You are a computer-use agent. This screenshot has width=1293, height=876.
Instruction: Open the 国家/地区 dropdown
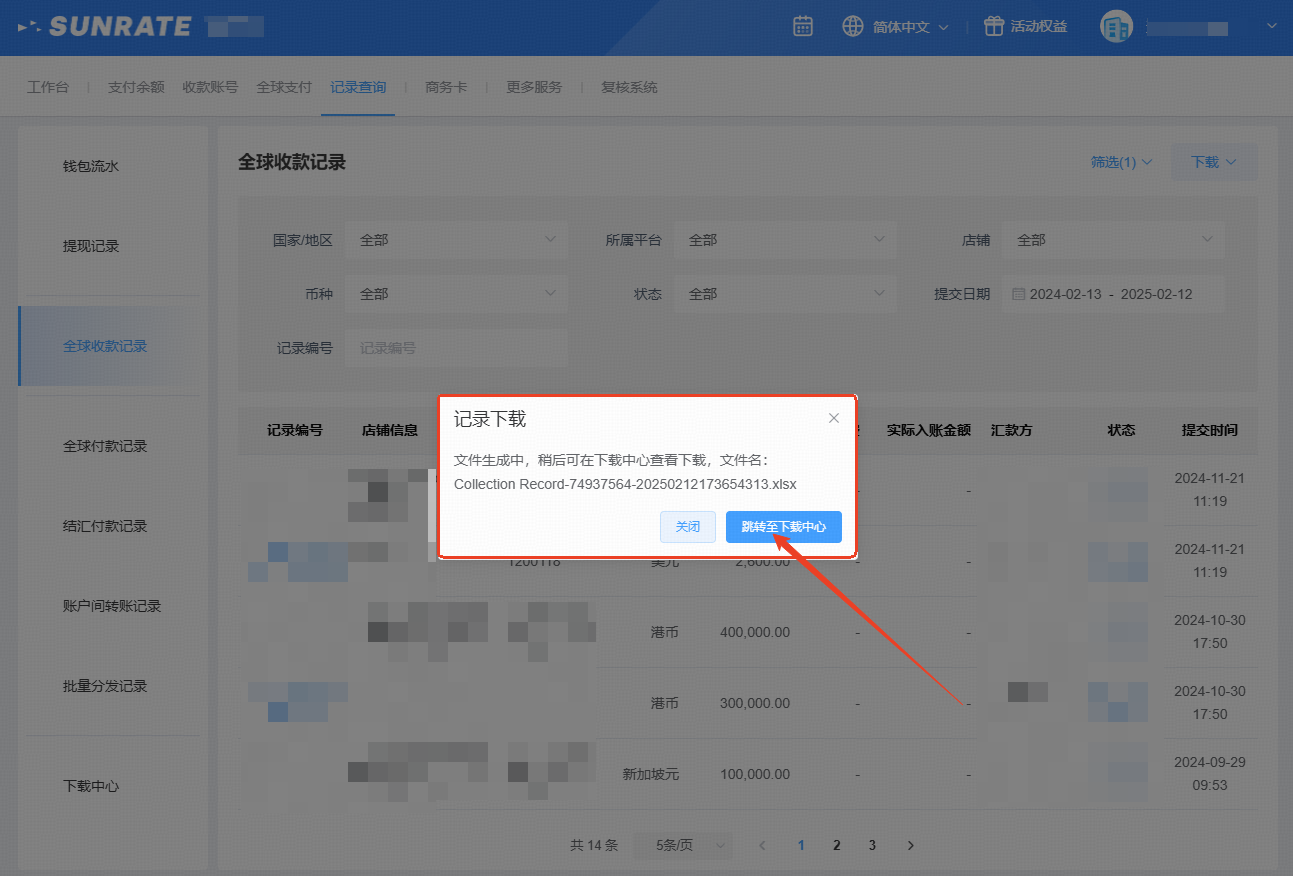coord(456,240)
